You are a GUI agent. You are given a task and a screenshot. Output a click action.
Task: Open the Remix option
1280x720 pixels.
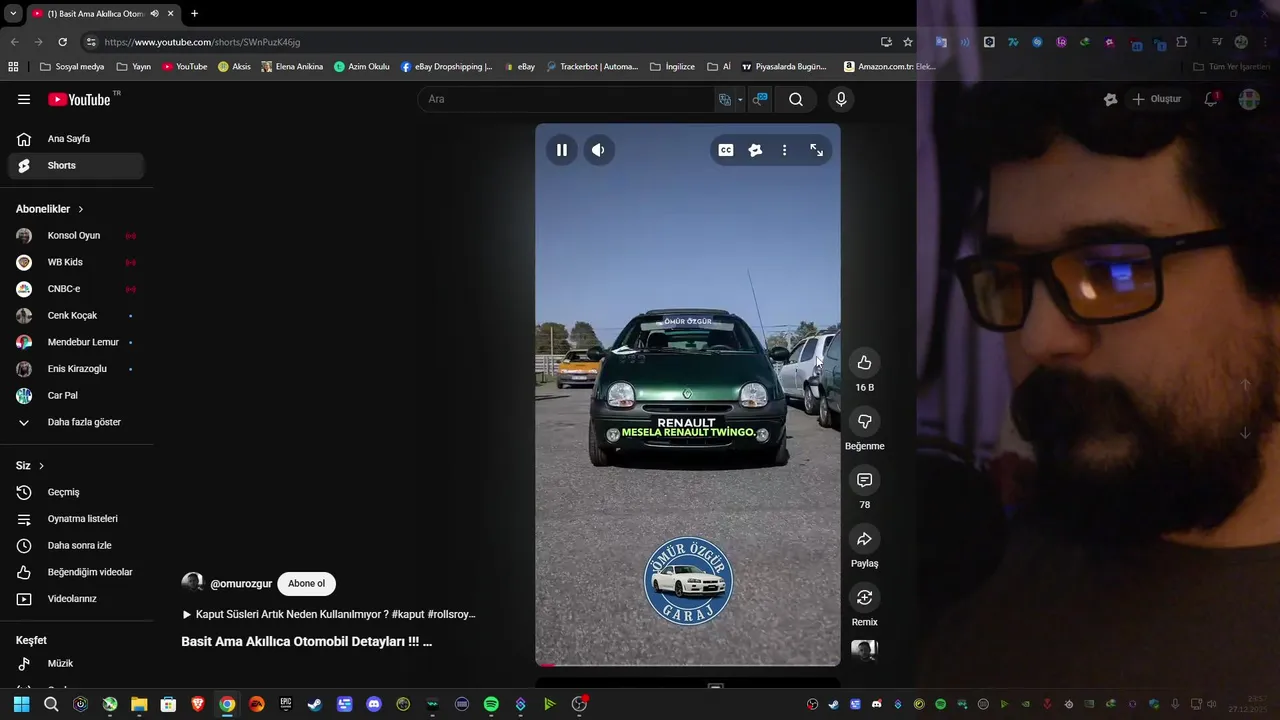point(865,597)
